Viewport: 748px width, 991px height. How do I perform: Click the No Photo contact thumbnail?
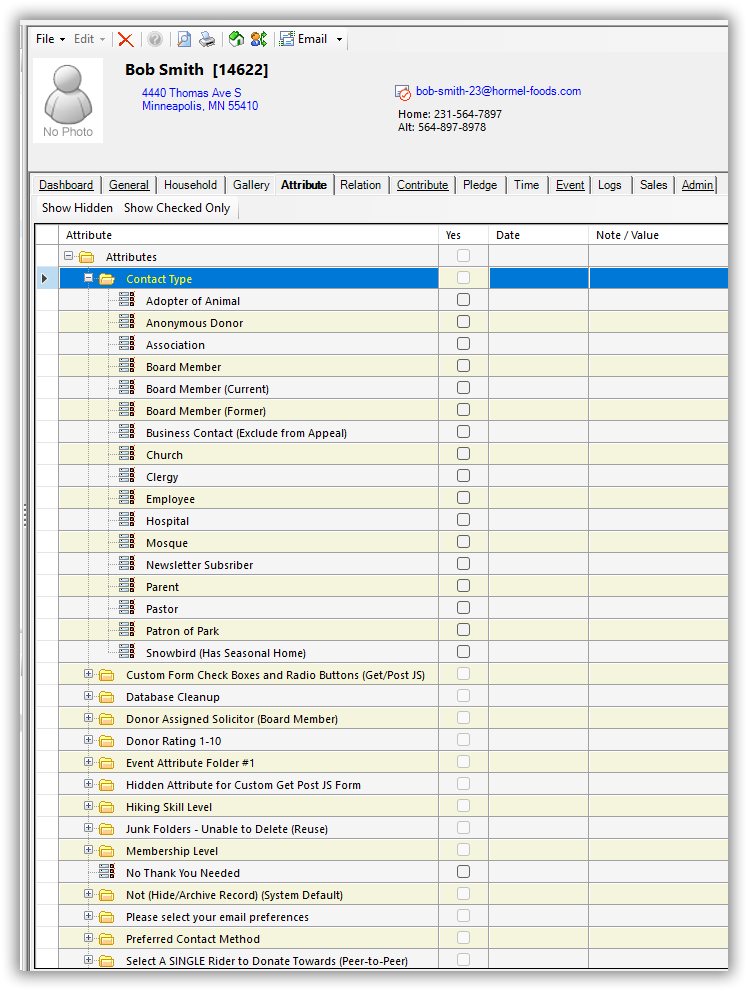pyautogui.click(x=68, y=100)
